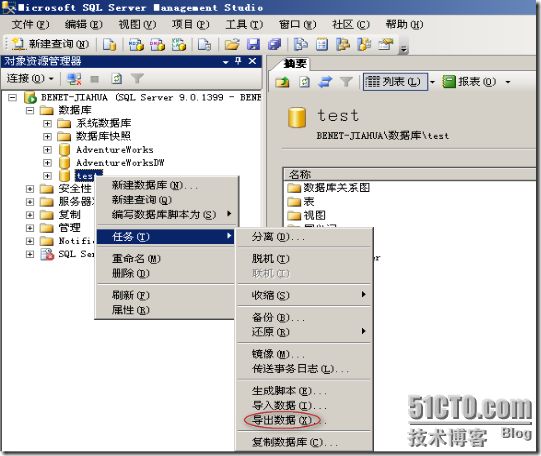Click the Save floppy disk icon
The height and width of the screenshot is (456, 541).
[253, 44]
